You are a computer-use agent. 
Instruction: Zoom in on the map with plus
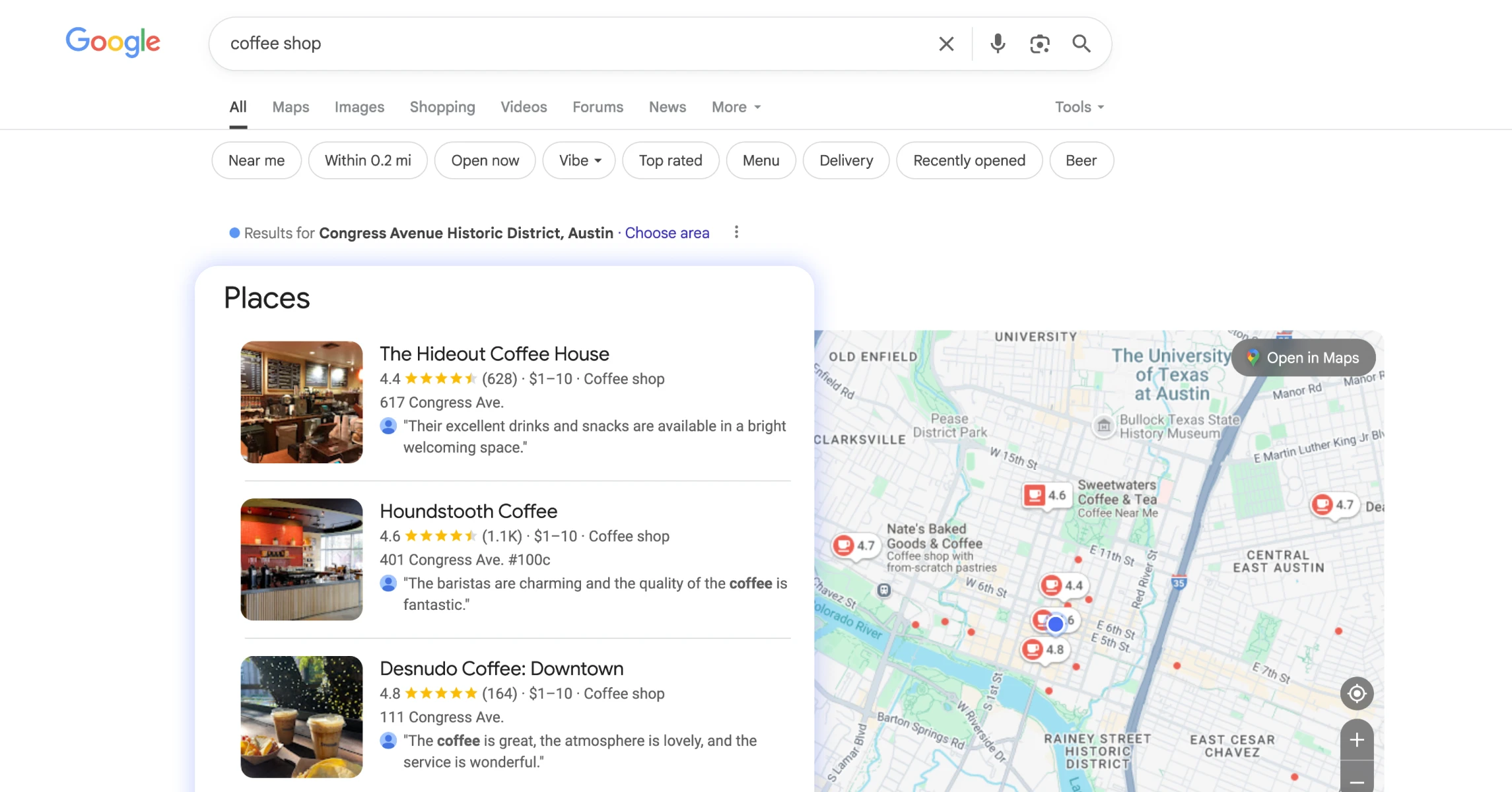[1356, 740]
